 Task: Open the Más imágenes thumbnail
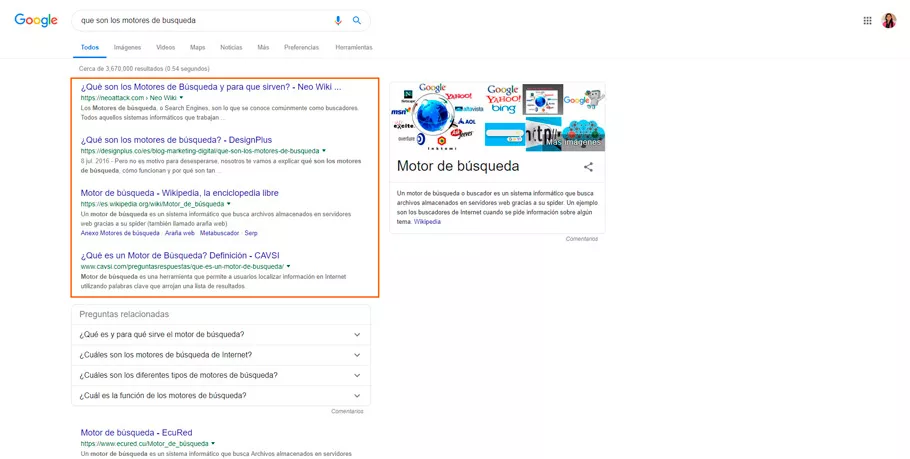[x=583, y=134]
